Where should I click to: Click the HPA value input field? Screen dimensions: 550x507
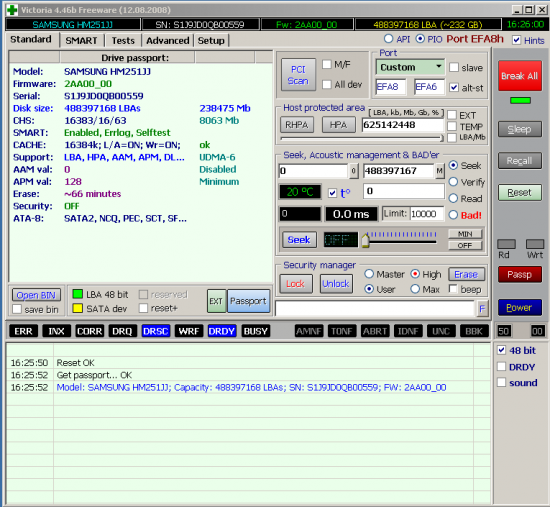[x=403, y=125]
